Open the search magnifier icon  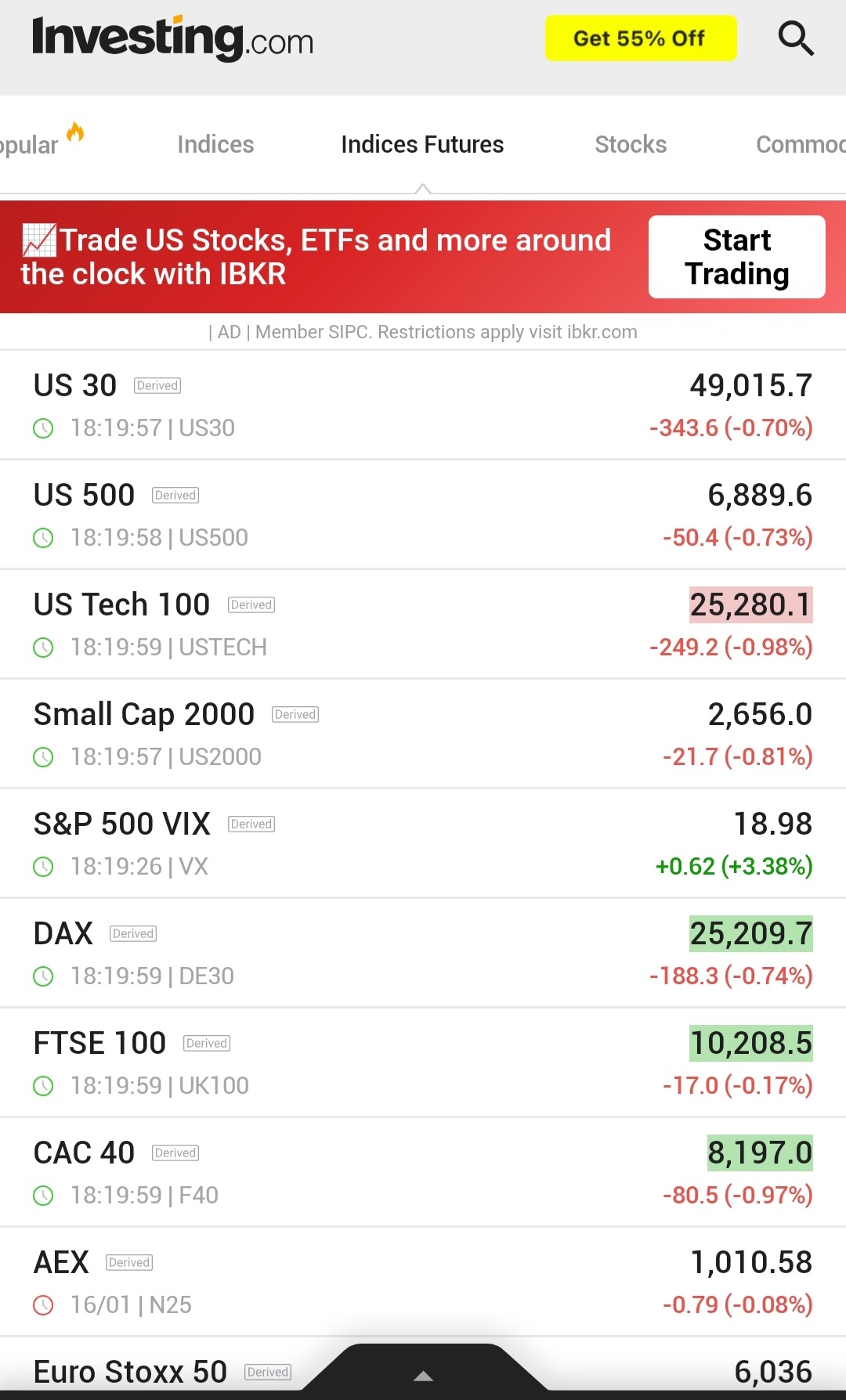pos(796,38)
